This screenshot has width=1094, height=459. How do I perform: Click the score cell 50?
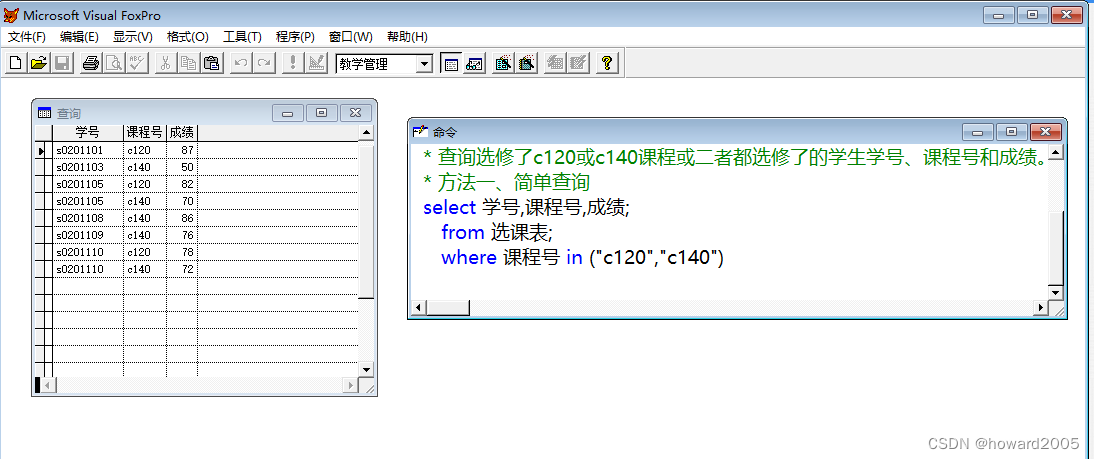pyautogui.click(x=182, y=167)
